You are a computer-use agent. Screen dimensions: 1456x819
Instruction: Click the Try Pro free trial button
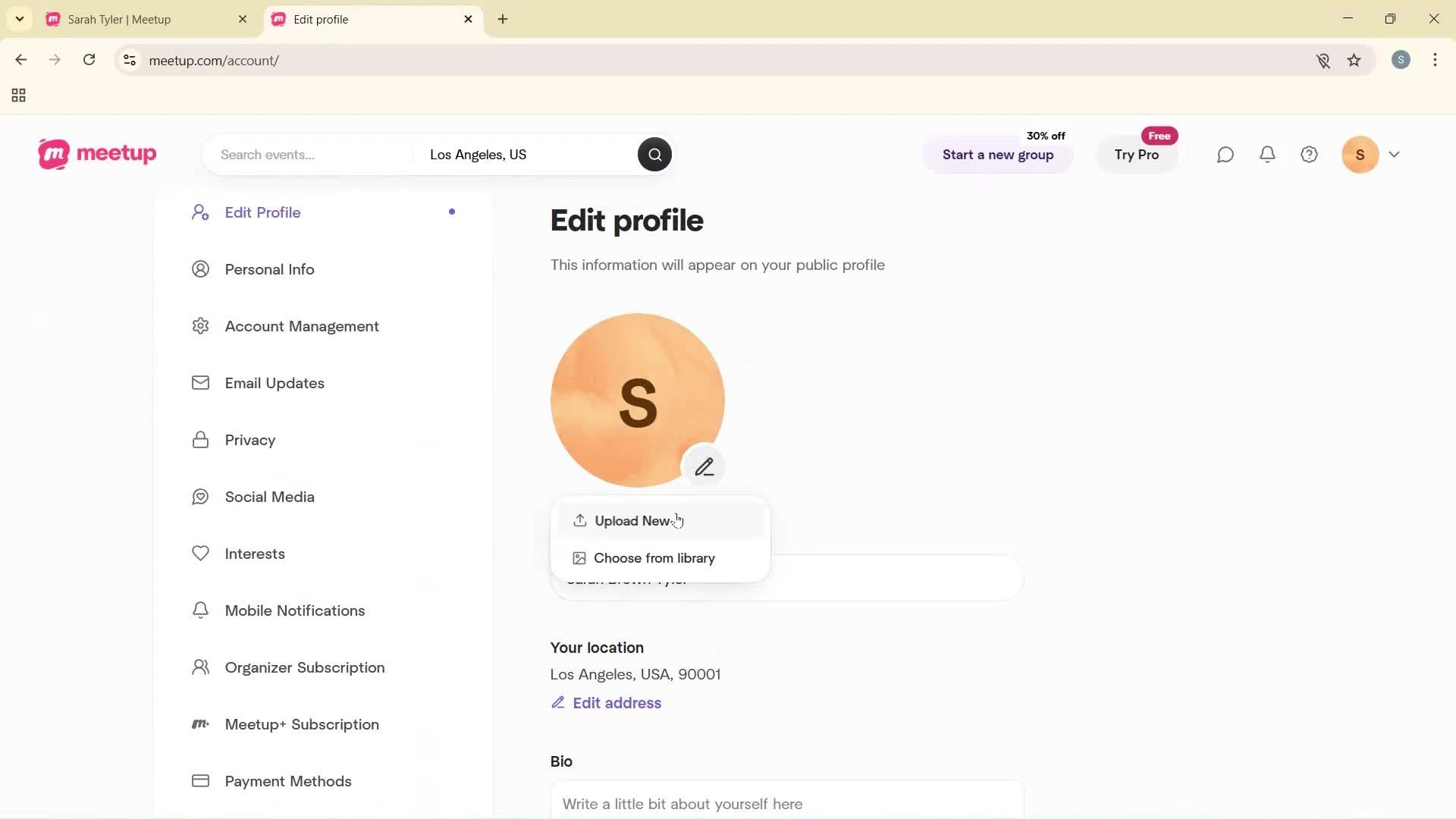click(x=1137, y=155)
